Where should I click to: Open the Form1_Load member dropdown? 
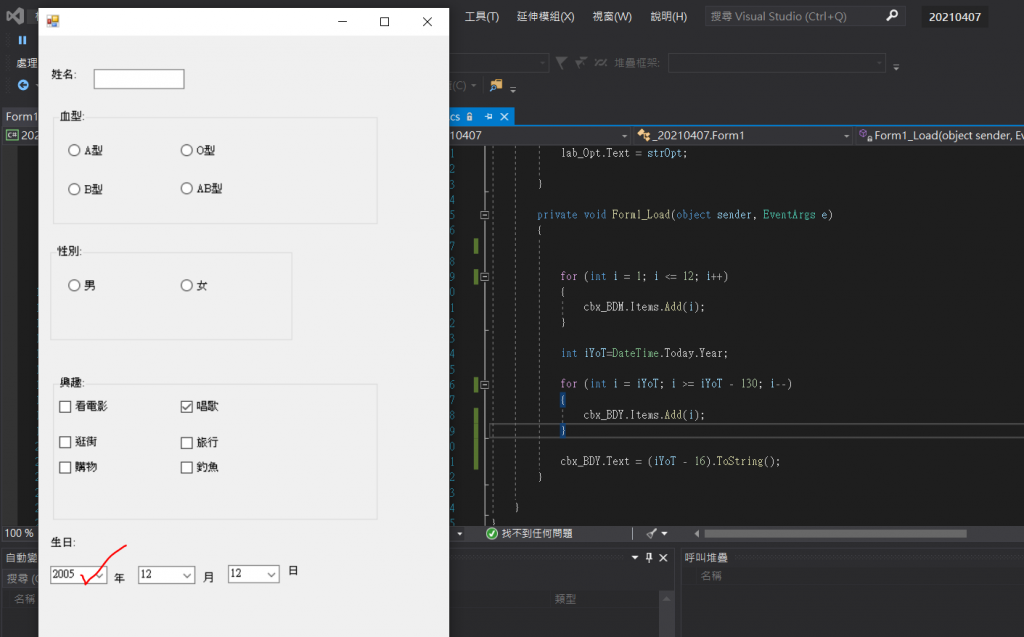(939, 135)
